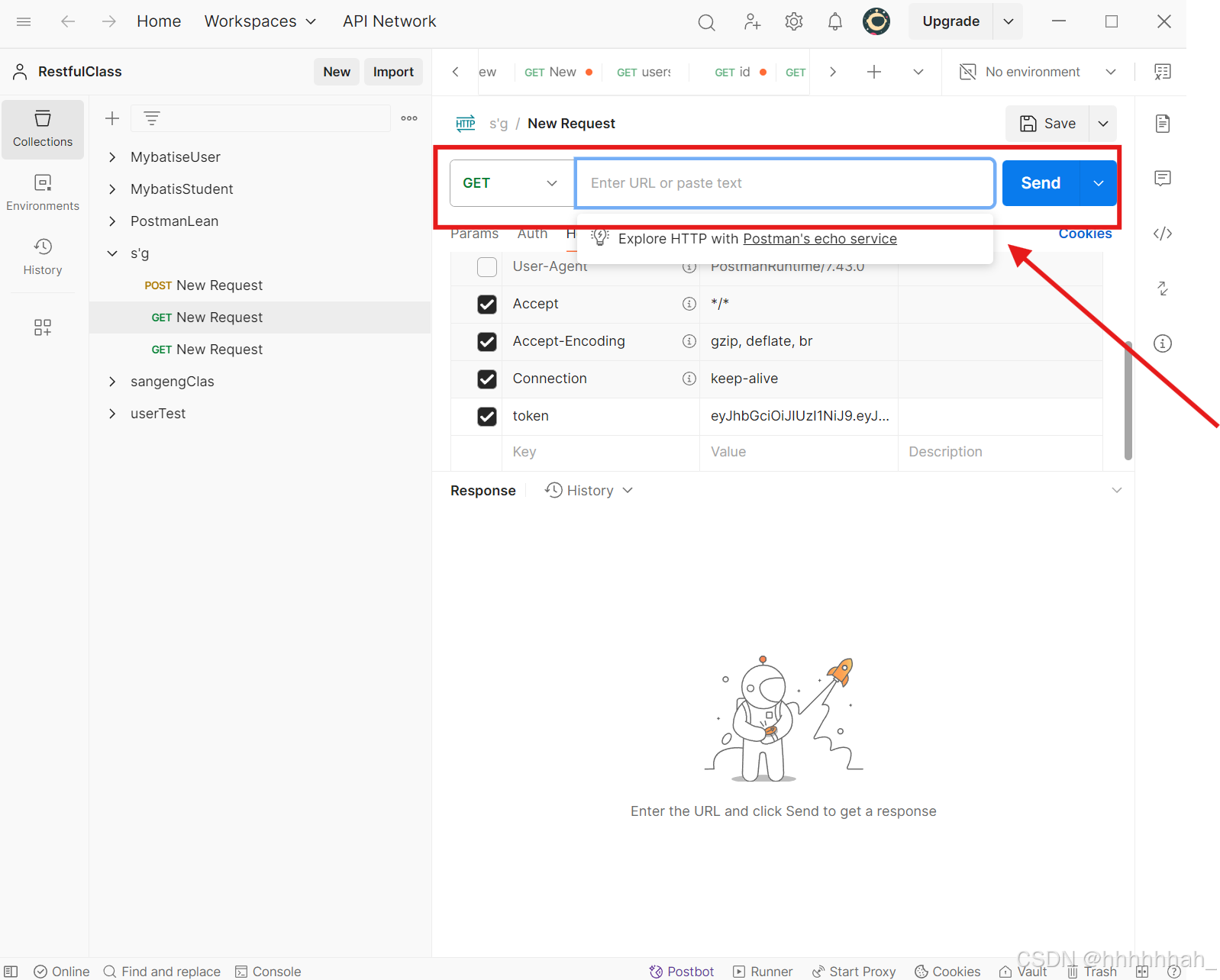Click the New button in workspace header

pos(337,72)
